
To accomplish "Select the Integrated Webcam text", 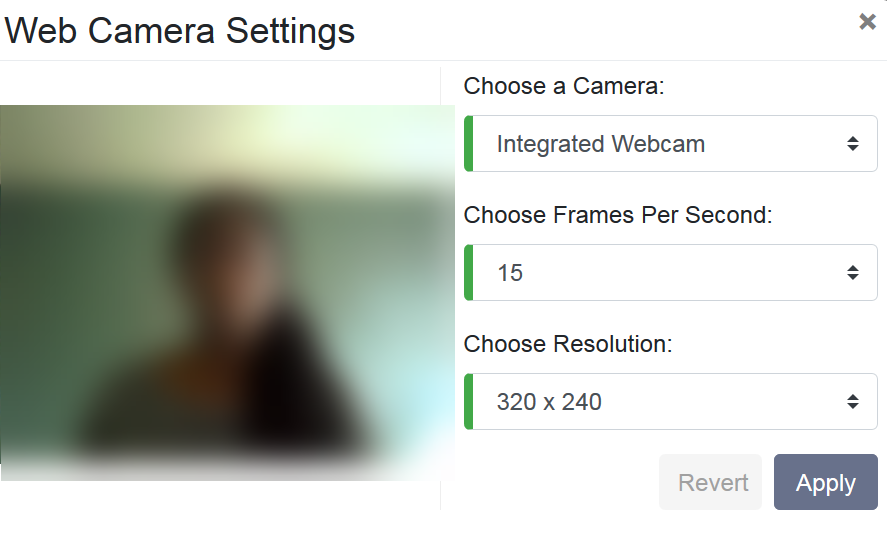I will (600, 144).
